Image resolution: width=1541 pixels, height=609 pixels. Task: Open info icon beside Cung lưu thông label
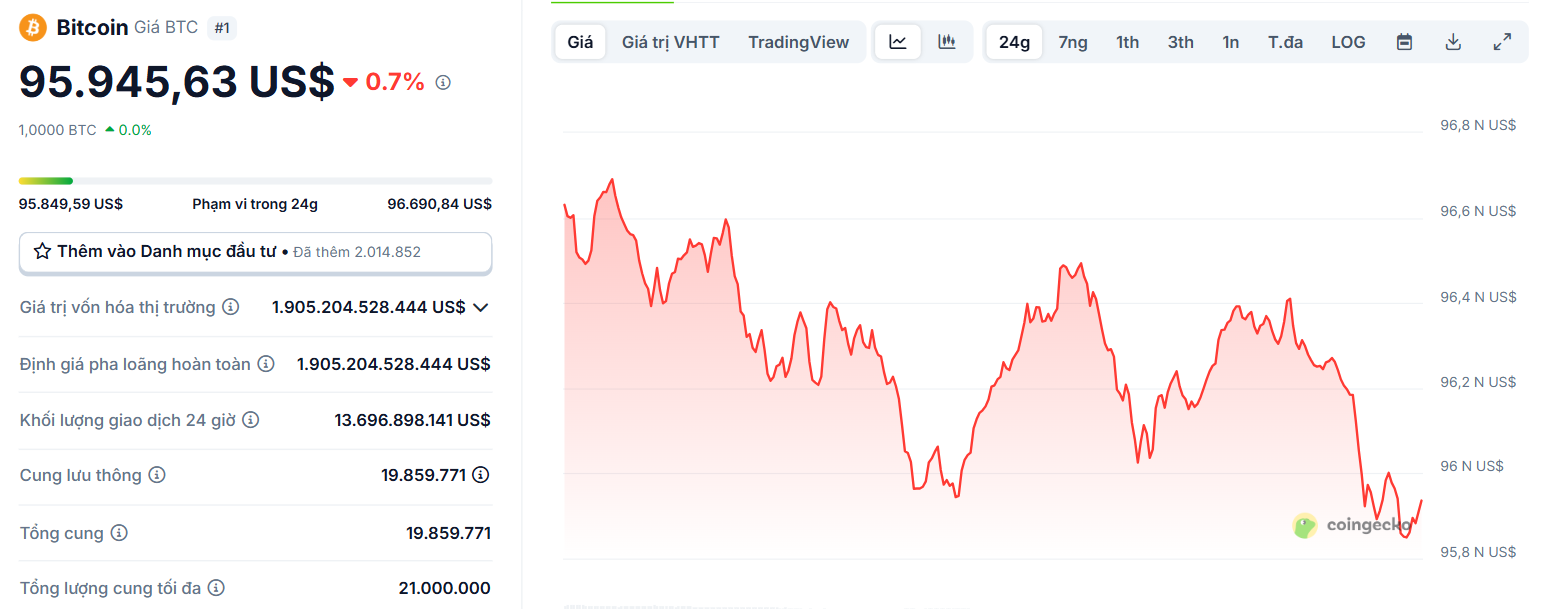point(157,475)
